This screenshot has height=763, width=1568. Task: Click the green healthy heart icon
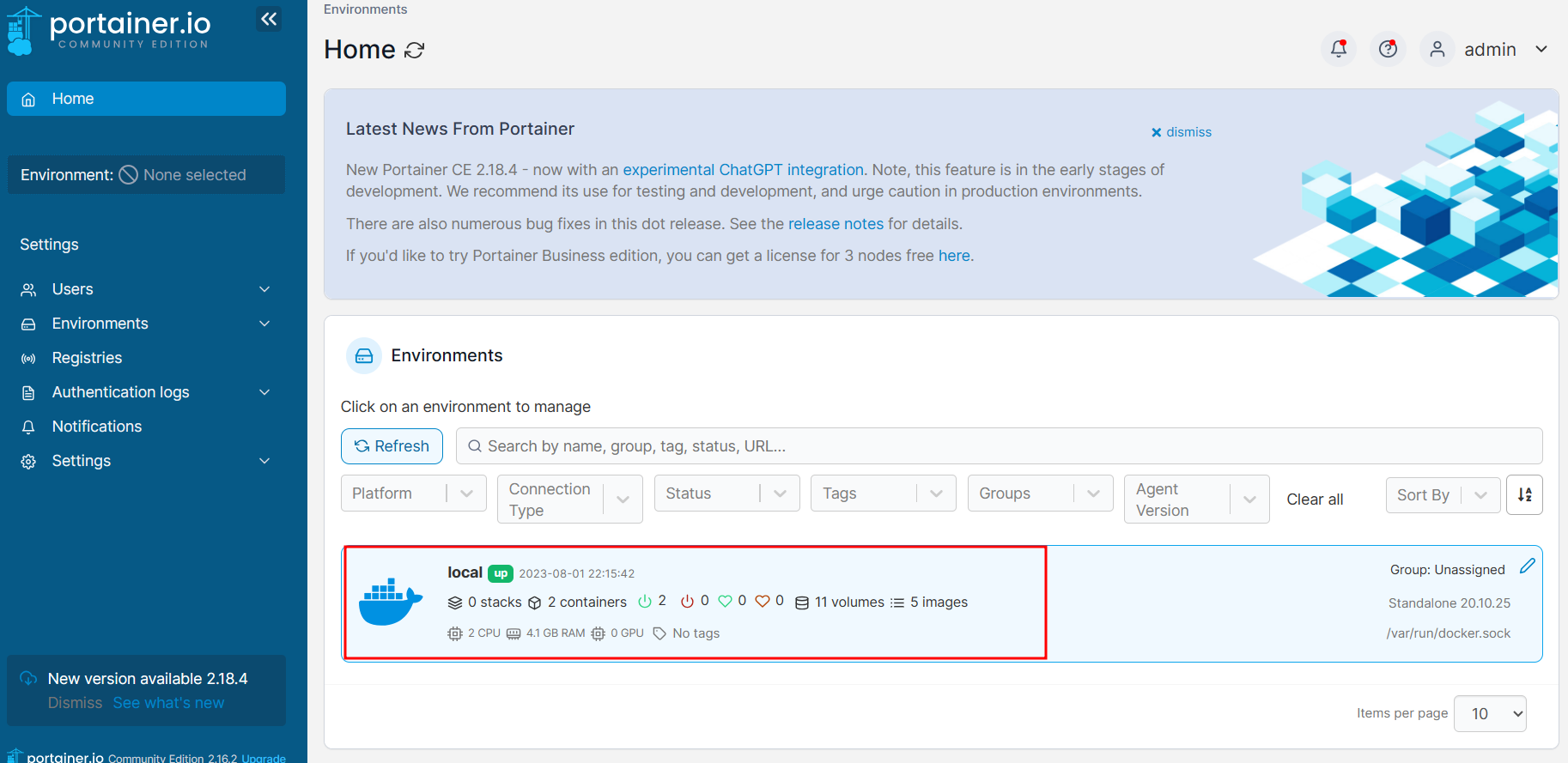[726, 602]
